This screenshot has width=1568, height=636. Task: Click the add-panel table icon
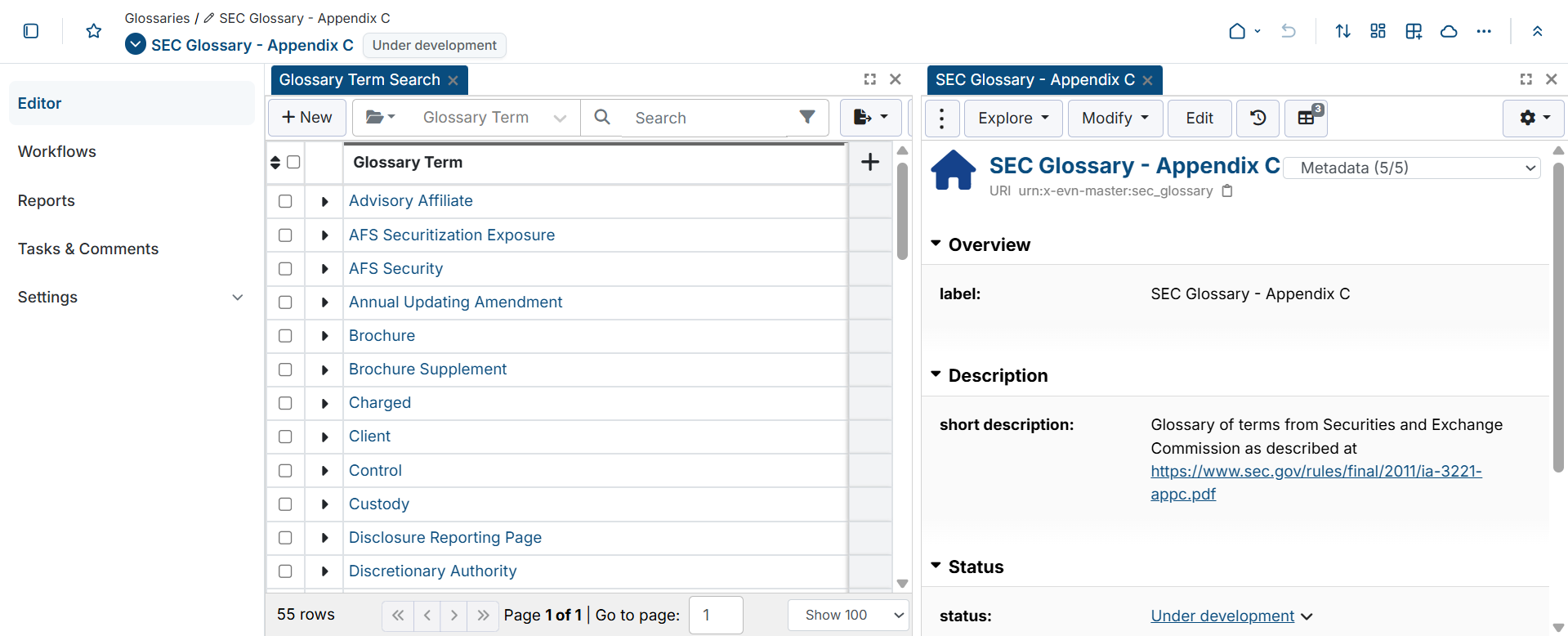click(1414, 31)
